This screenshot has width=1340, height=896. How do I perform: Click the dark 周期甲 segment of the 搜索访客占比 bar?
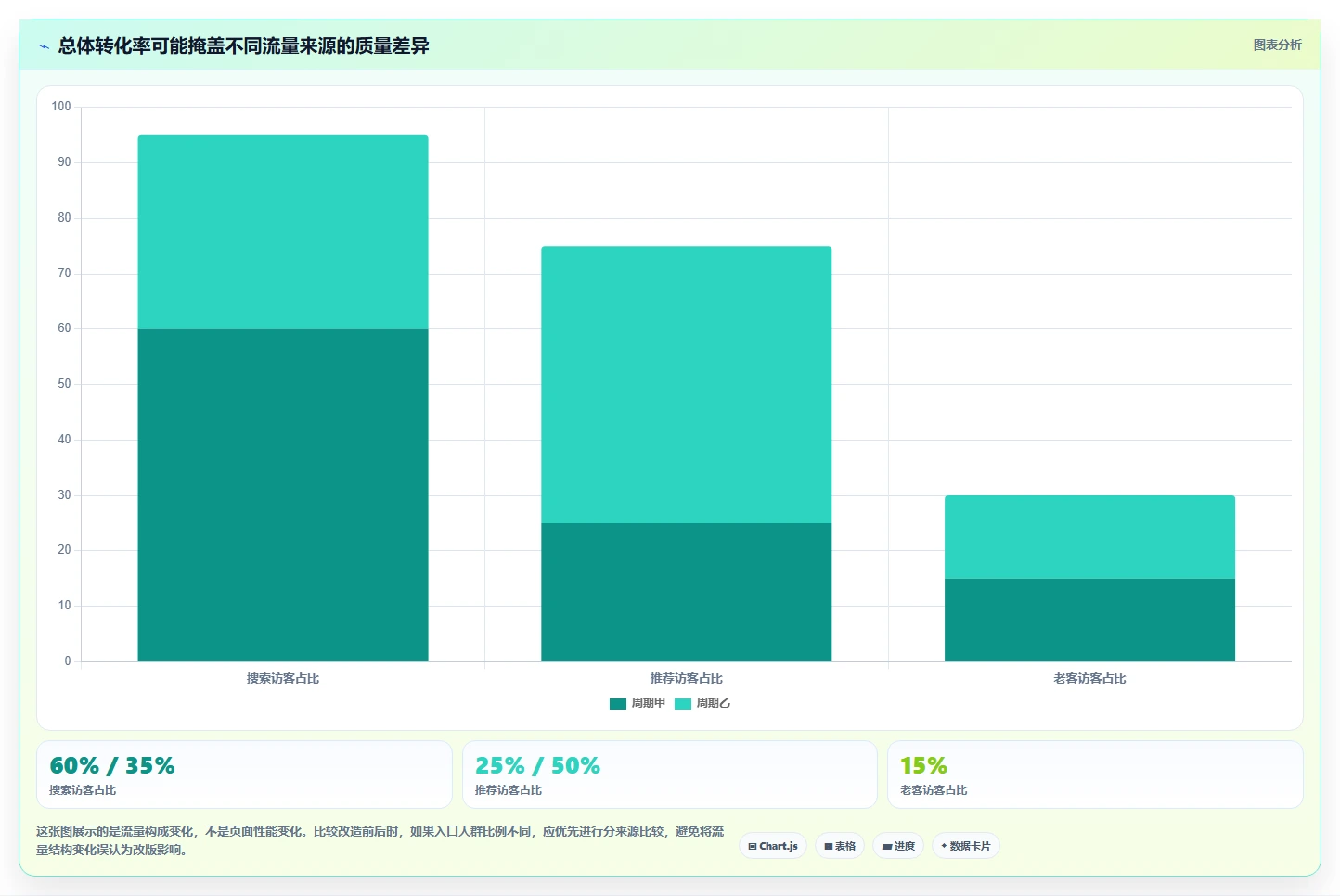[x=283, y=495]
